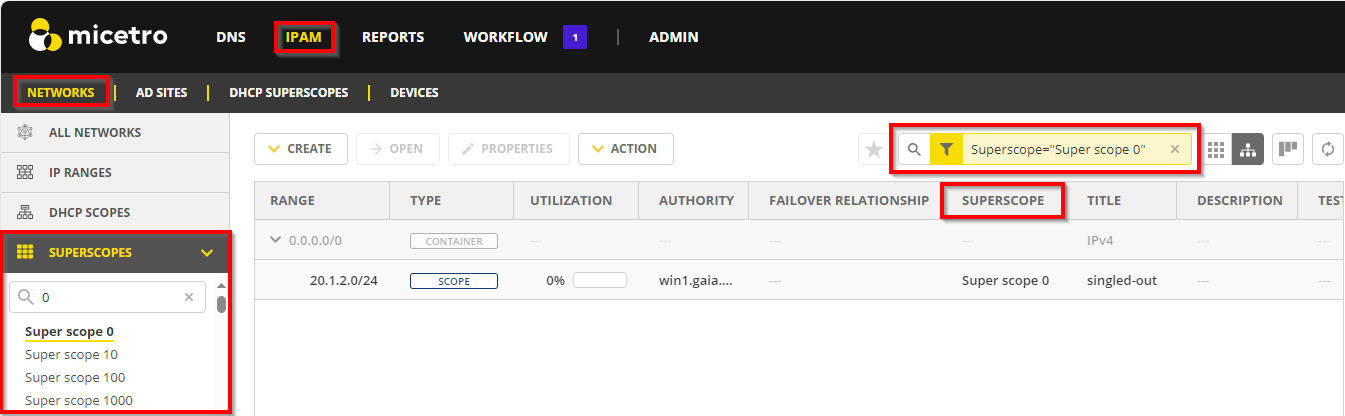Collapse the Superscopes sidebar section
1345x416 pixels.
coord(207,253)
